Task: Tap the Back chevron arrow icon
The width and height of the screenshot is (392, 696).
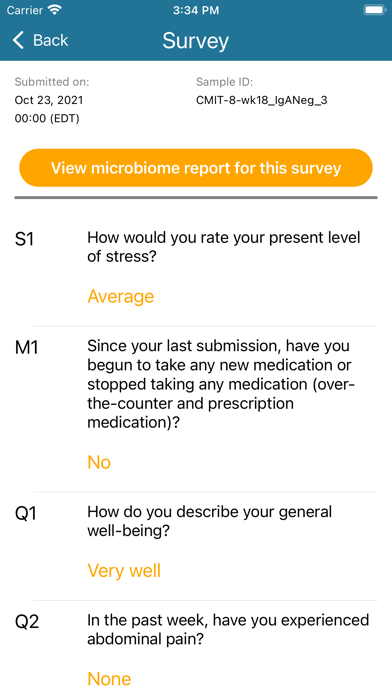Action: tap(18, 40)
